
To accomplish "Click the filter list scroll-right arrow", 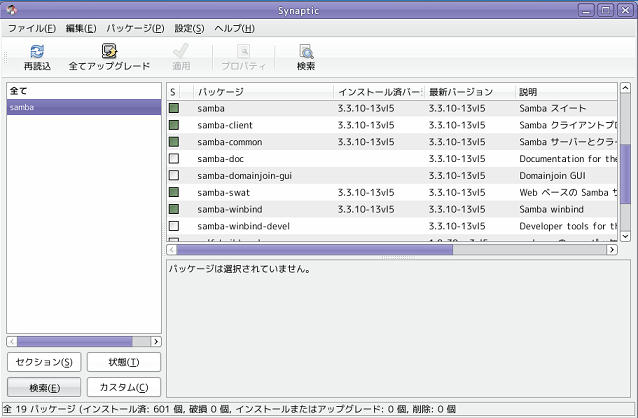I will [x=156, y=341].
